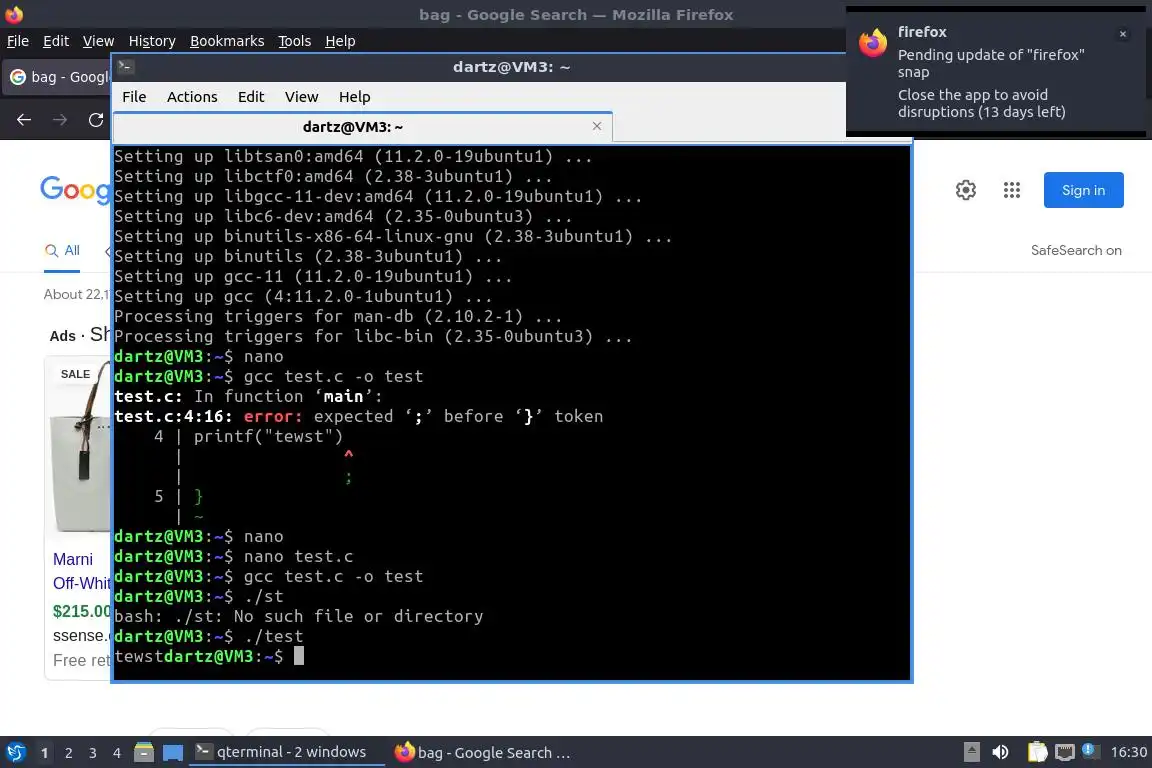The width and height of the screenshot is (1152, 768).
Task: Open Firefox File menu
Action: pos(18,41)
